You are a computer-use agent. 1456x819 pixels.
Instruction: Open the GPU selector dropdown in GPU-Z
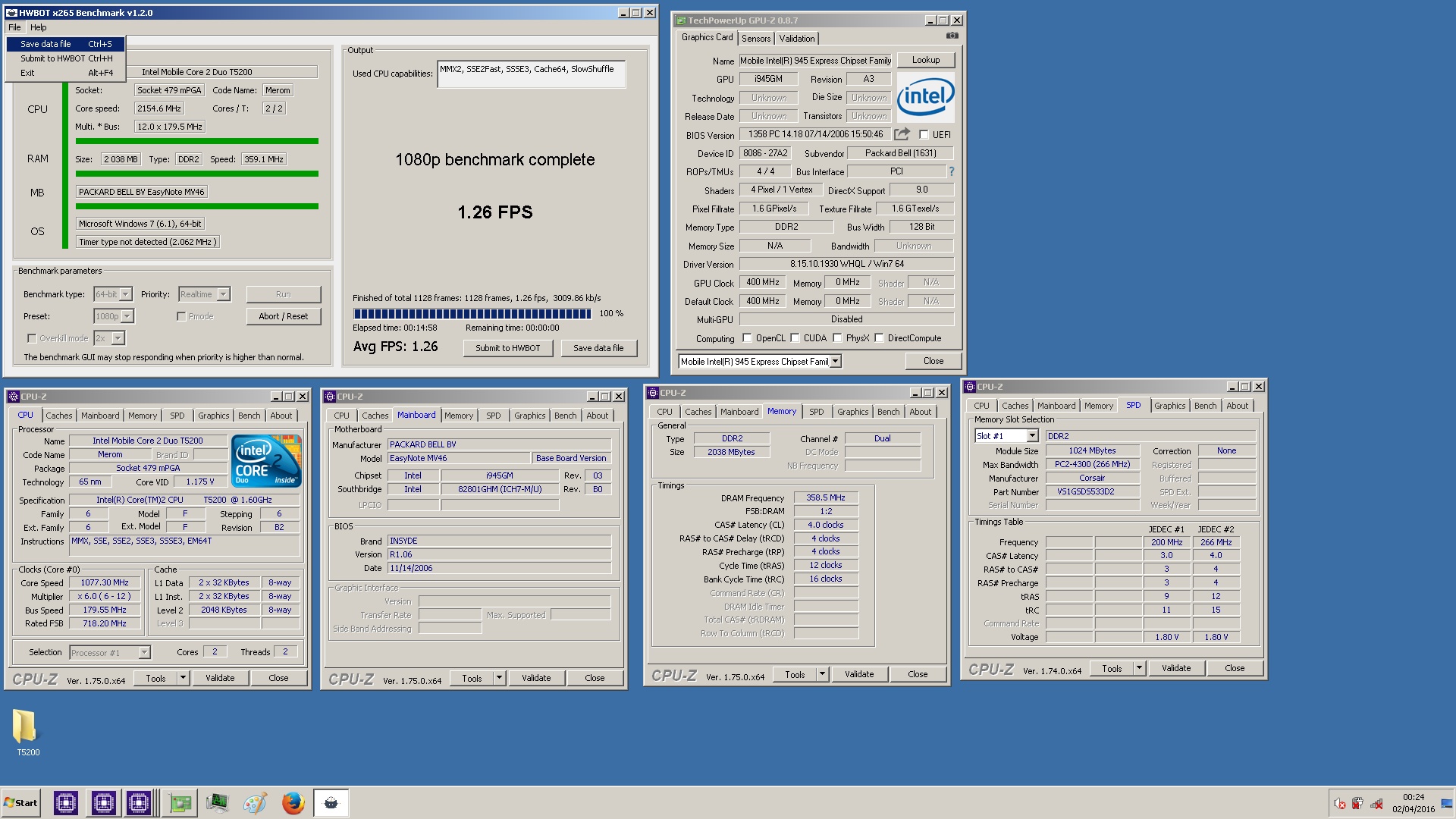[835, 362]
